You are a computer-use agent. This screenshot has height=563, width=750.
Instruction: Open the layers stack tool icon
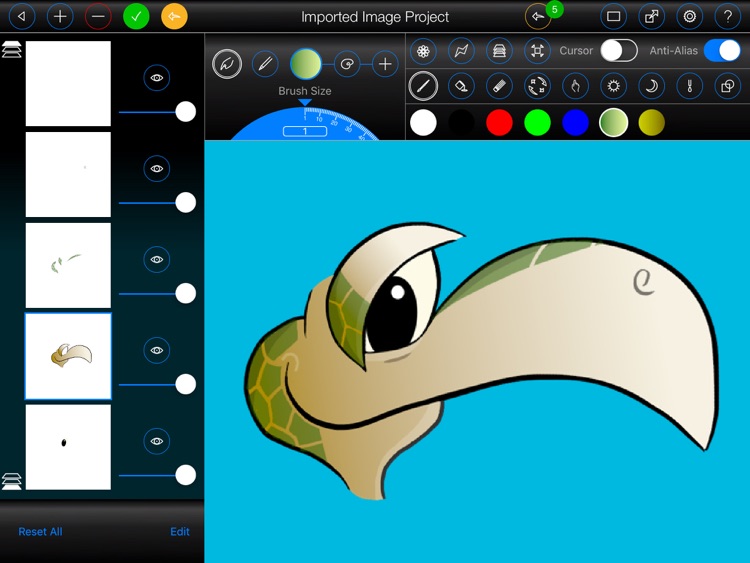499,51
